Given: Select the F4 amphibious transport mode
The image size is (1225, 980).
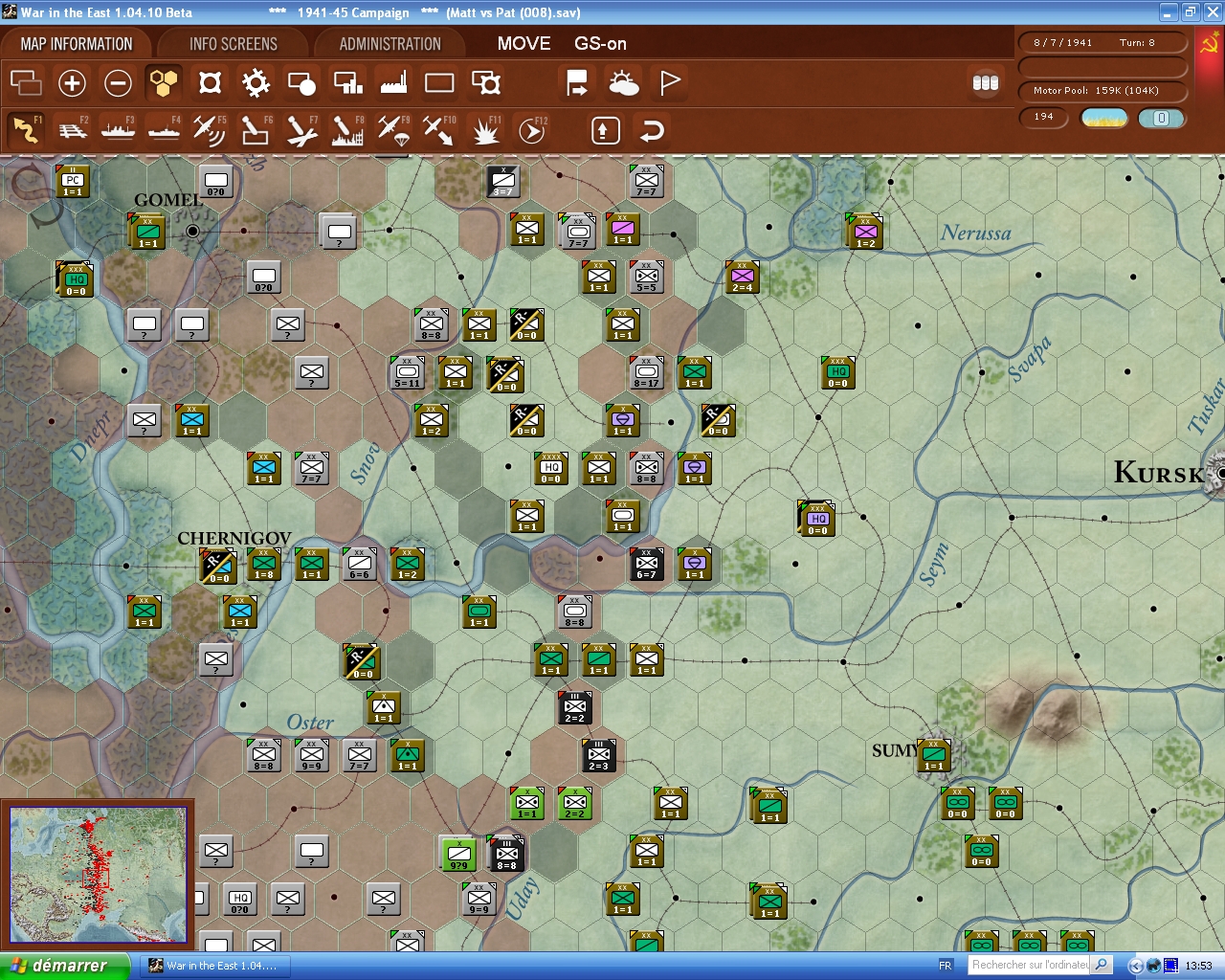Looking at the screenshot, I should 164,130.
